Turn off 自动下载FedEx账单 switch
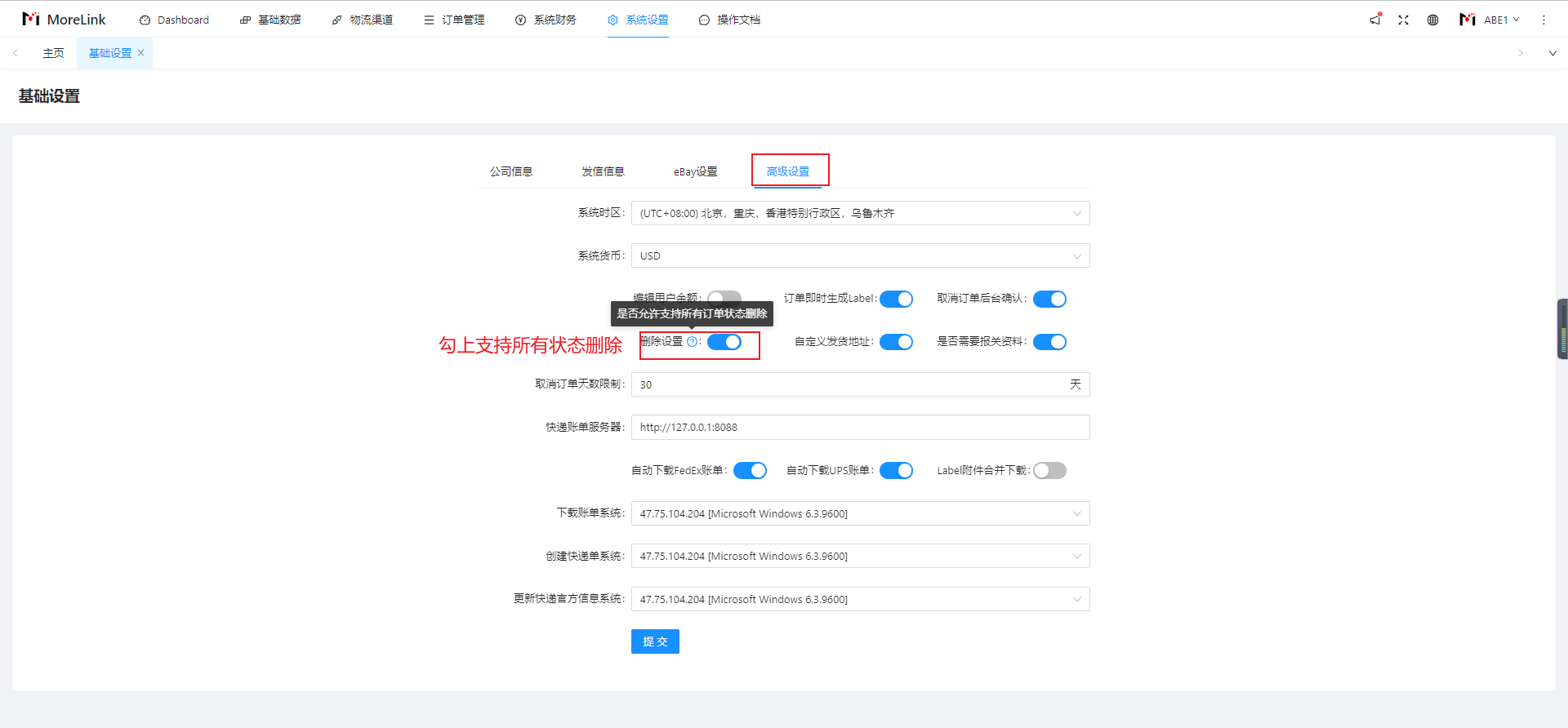The height and width of the screenshot is (728, 1568). (x=750, y=471)
